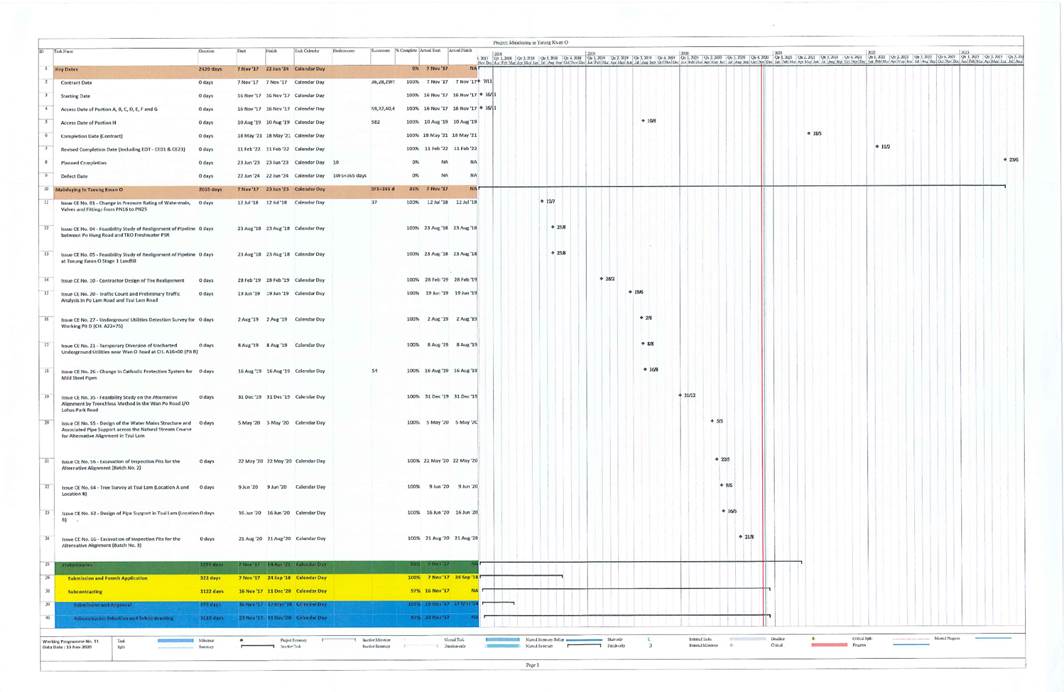
Task: Click 'Issue CE No. 64' tree survey task
Action: pos(125,491)
